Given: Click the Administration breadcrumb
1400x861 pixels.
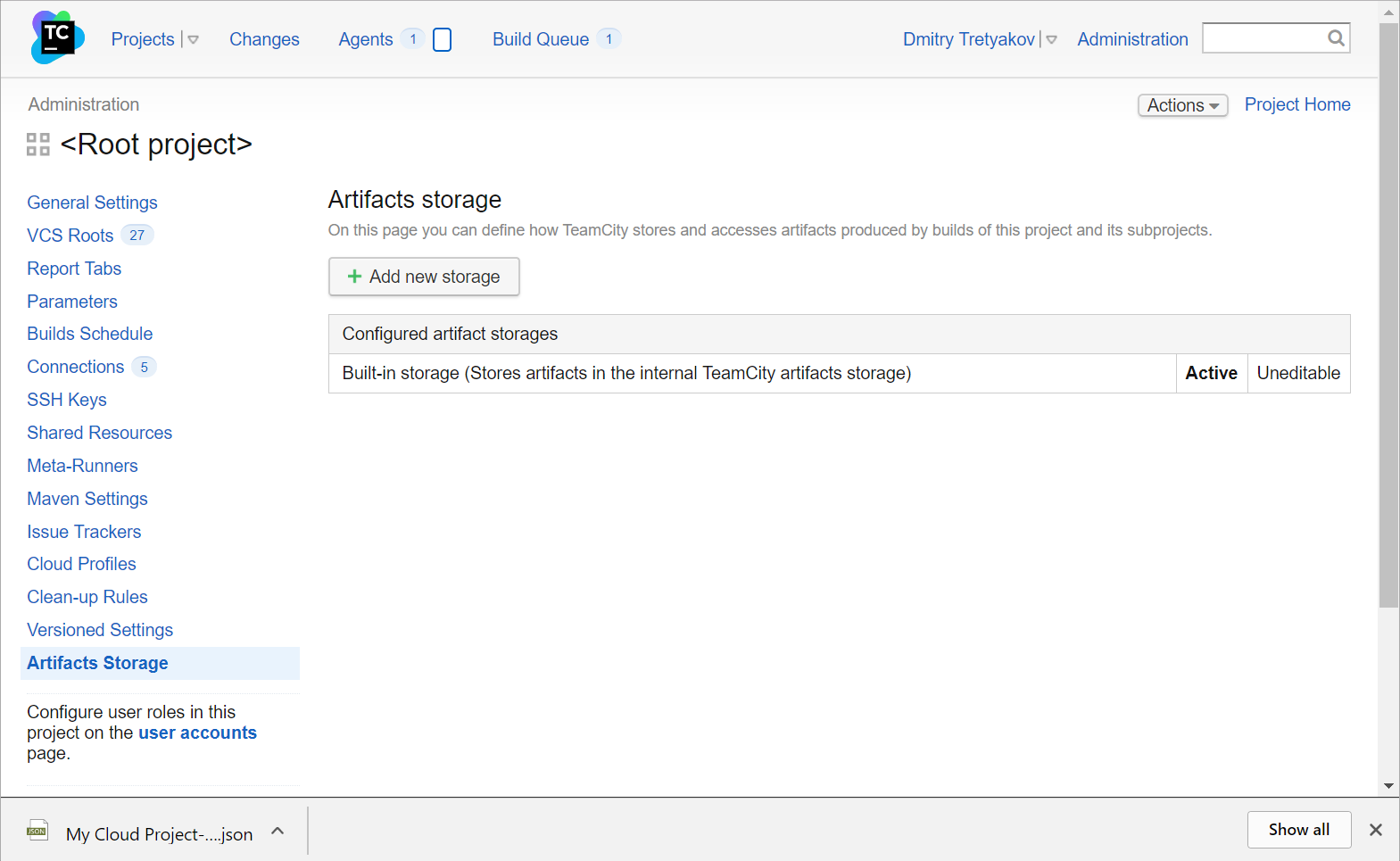Looking at the screenshot, I should (84, 104).
